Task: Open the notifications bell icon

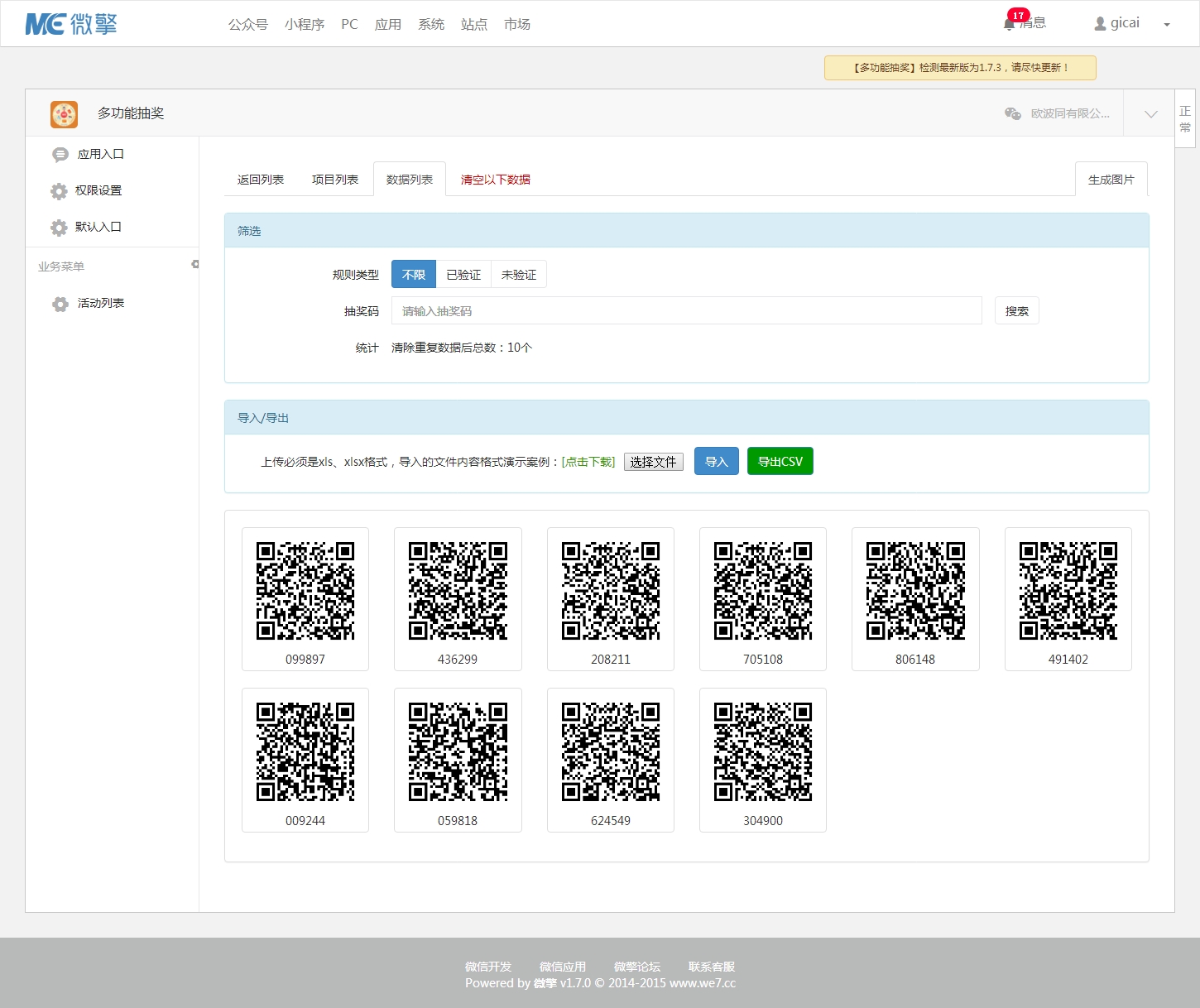Action: coord(1009,24)
